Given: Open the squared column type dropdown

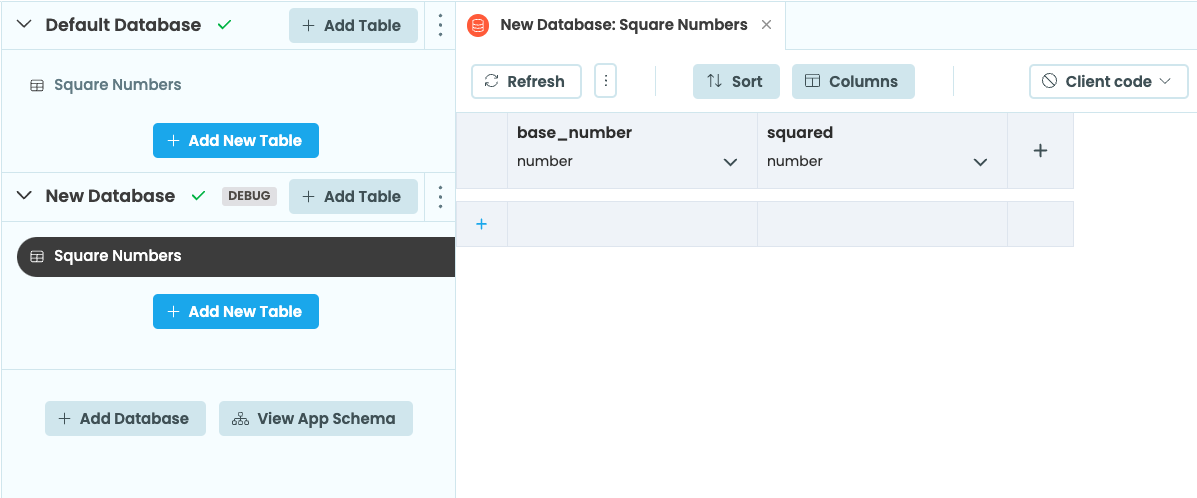Looking at the screenshot, I should point(980,162).
